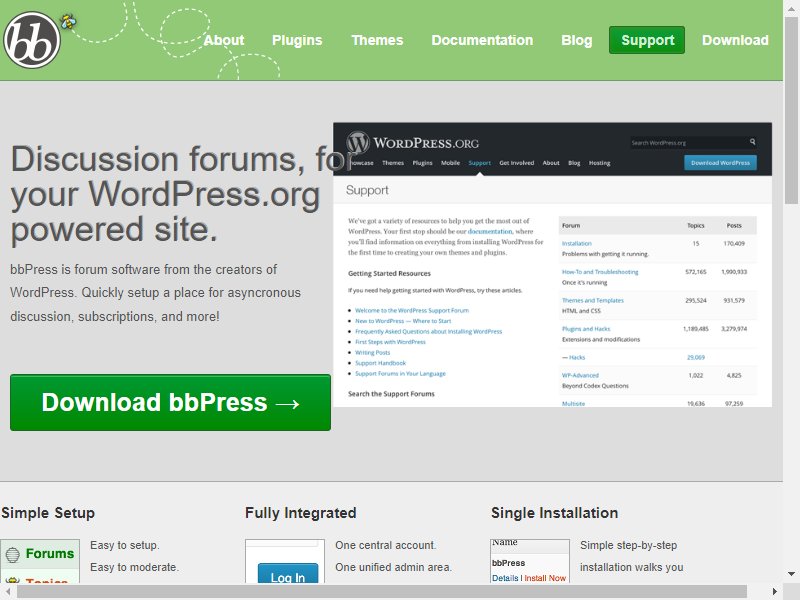Click the 'One central account.' text
The image size is (800, 600).
(x=386, y=545)
